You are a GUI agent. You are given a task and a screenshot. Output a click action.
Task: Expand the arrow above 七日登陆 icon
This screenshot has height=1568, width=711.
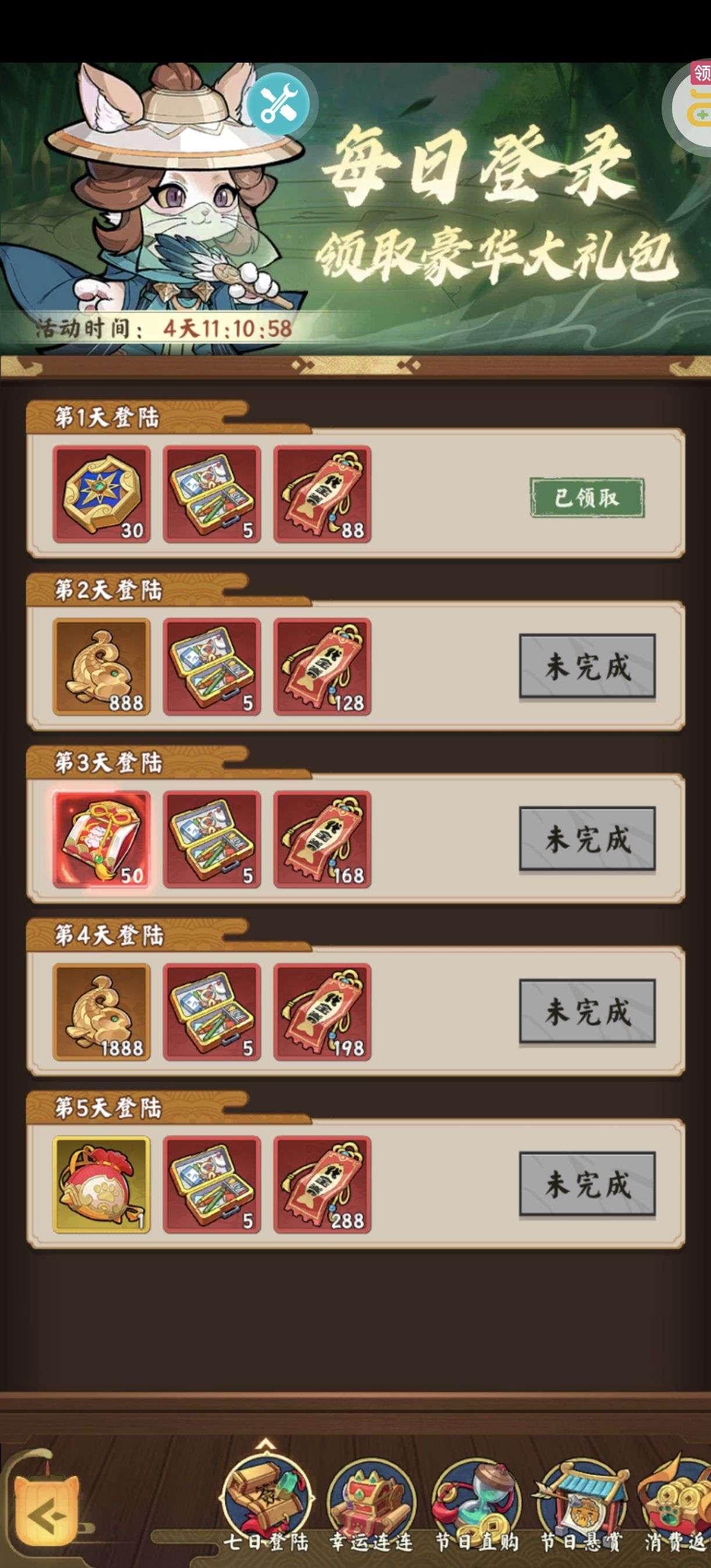pyautogui.click(x=266, y=1443)
